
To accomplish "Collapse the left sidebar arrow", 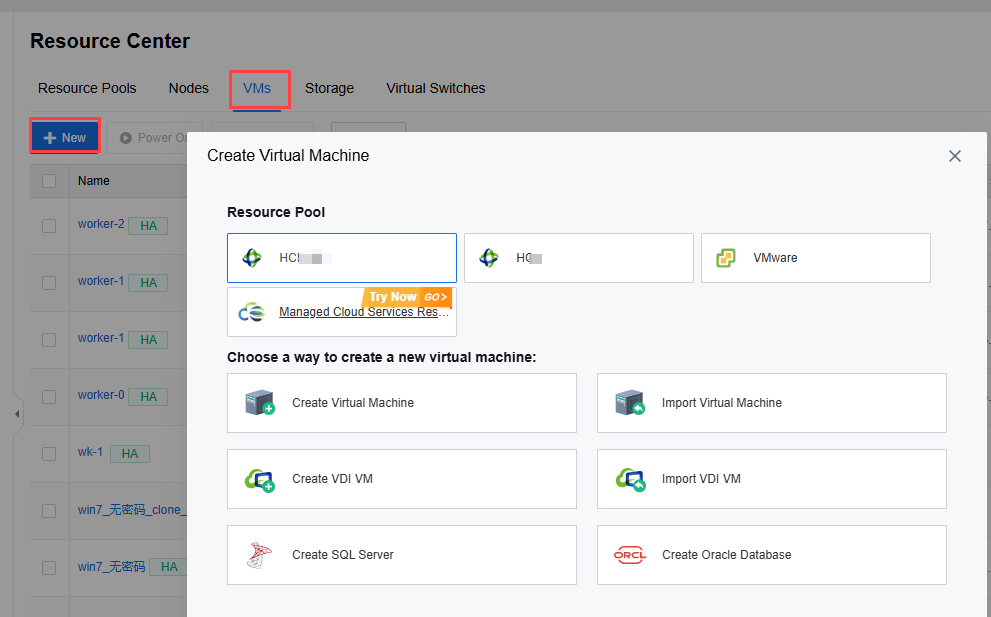I will pos(17,414).
